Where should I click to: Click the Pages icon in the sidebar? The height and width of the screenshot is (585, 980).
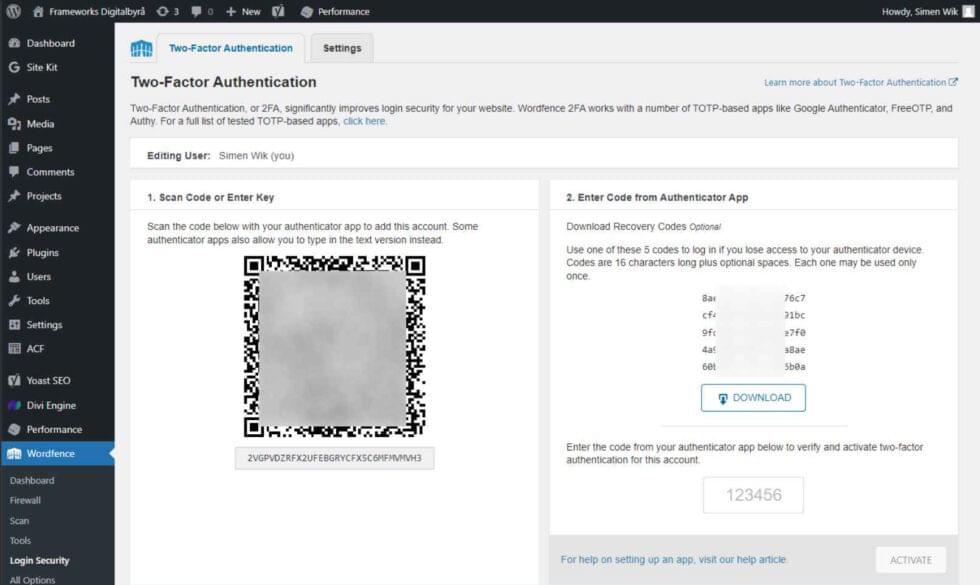[14, 148]
